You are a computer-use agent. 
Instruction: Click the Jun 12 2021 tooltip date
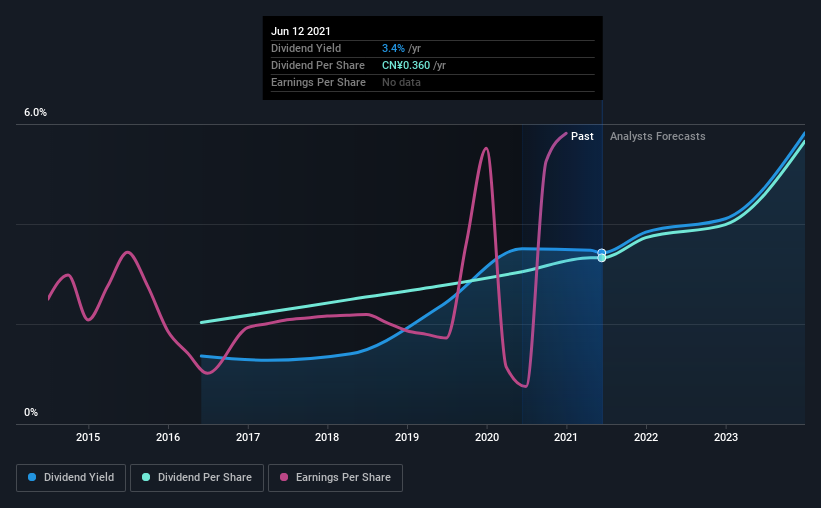pos(301,31)
